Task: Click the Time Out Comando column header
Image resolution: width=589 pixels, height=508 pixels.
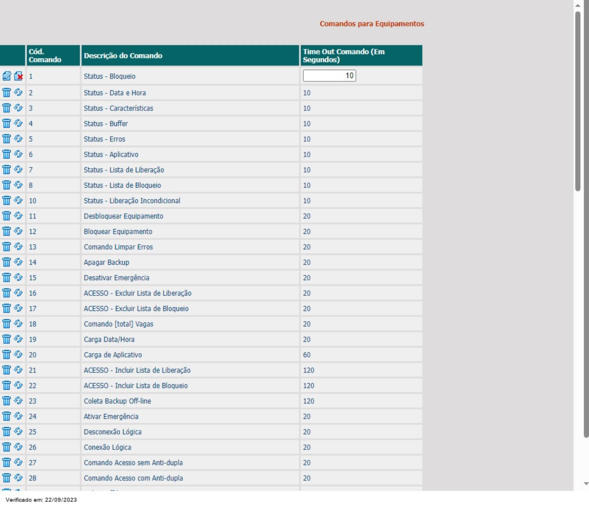Action: [x=361, y=56]
